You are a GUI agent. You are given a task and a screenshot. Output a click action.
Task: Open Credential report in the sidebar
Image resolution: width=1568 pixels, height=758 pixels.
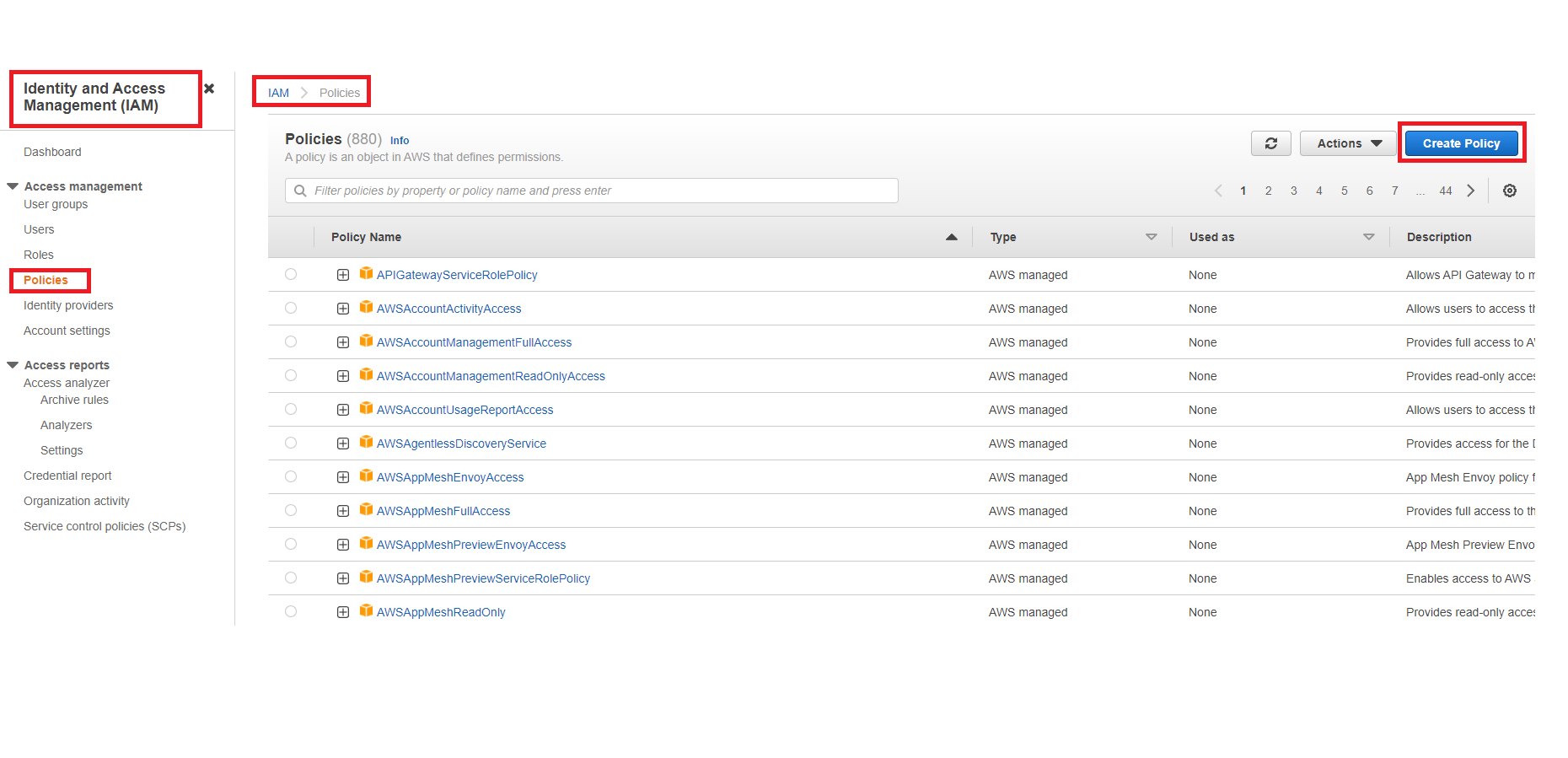(x=67, y=476)
